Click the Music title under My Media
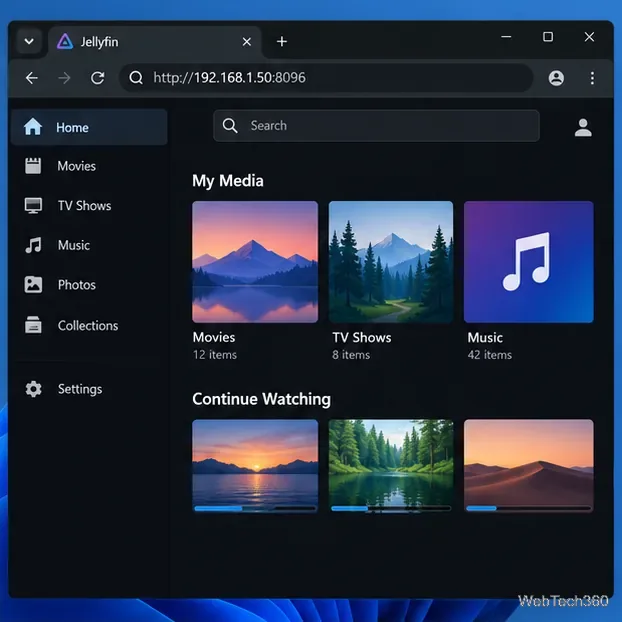This screenshot has width=622, height=622. tap(485, 338)
